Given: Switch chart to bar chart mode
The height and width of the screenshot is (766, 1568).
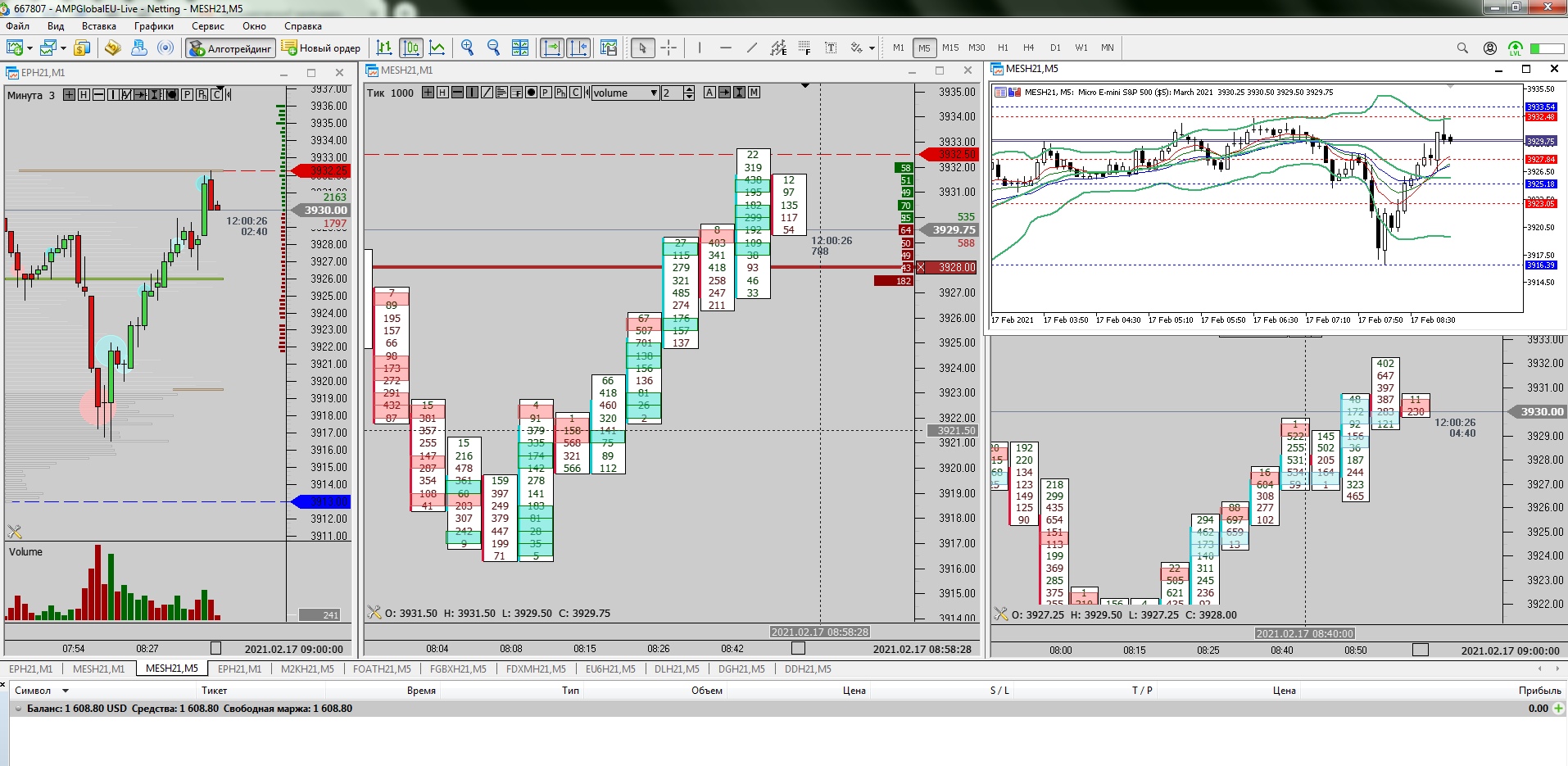Looking at the screenshot, I should (x=384, y=48).
